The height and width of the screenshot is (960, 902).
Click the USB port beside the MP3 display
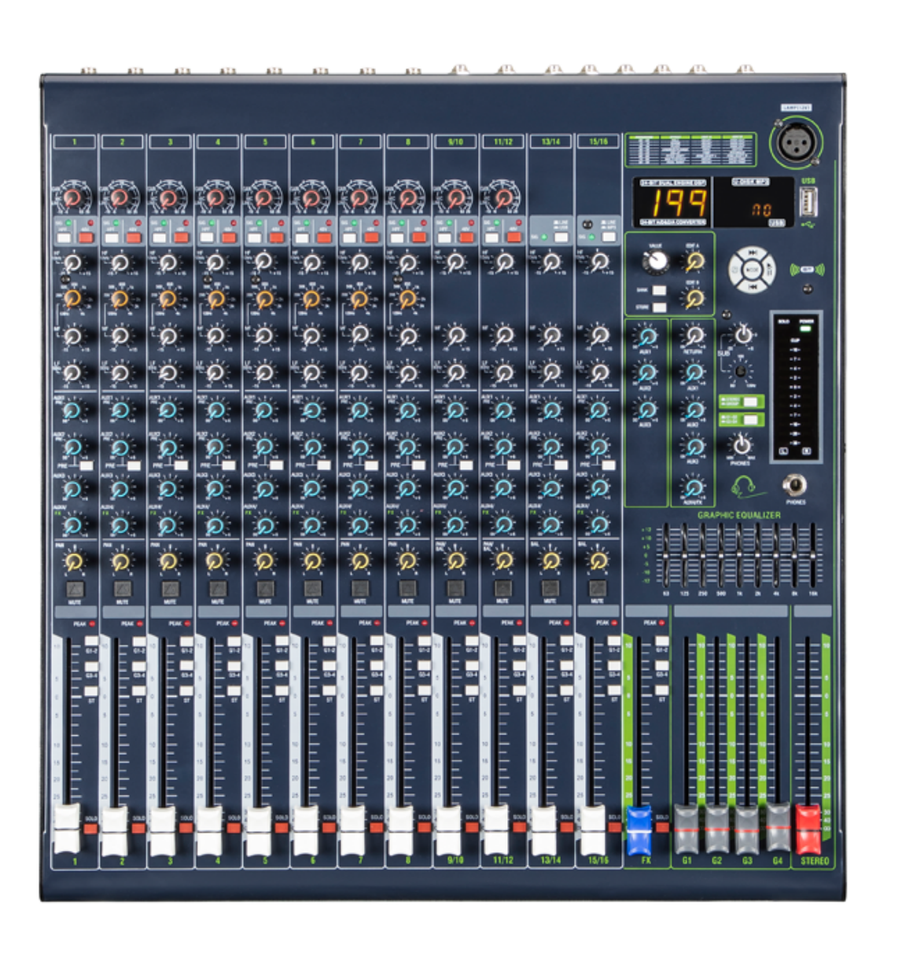point(808,202)
